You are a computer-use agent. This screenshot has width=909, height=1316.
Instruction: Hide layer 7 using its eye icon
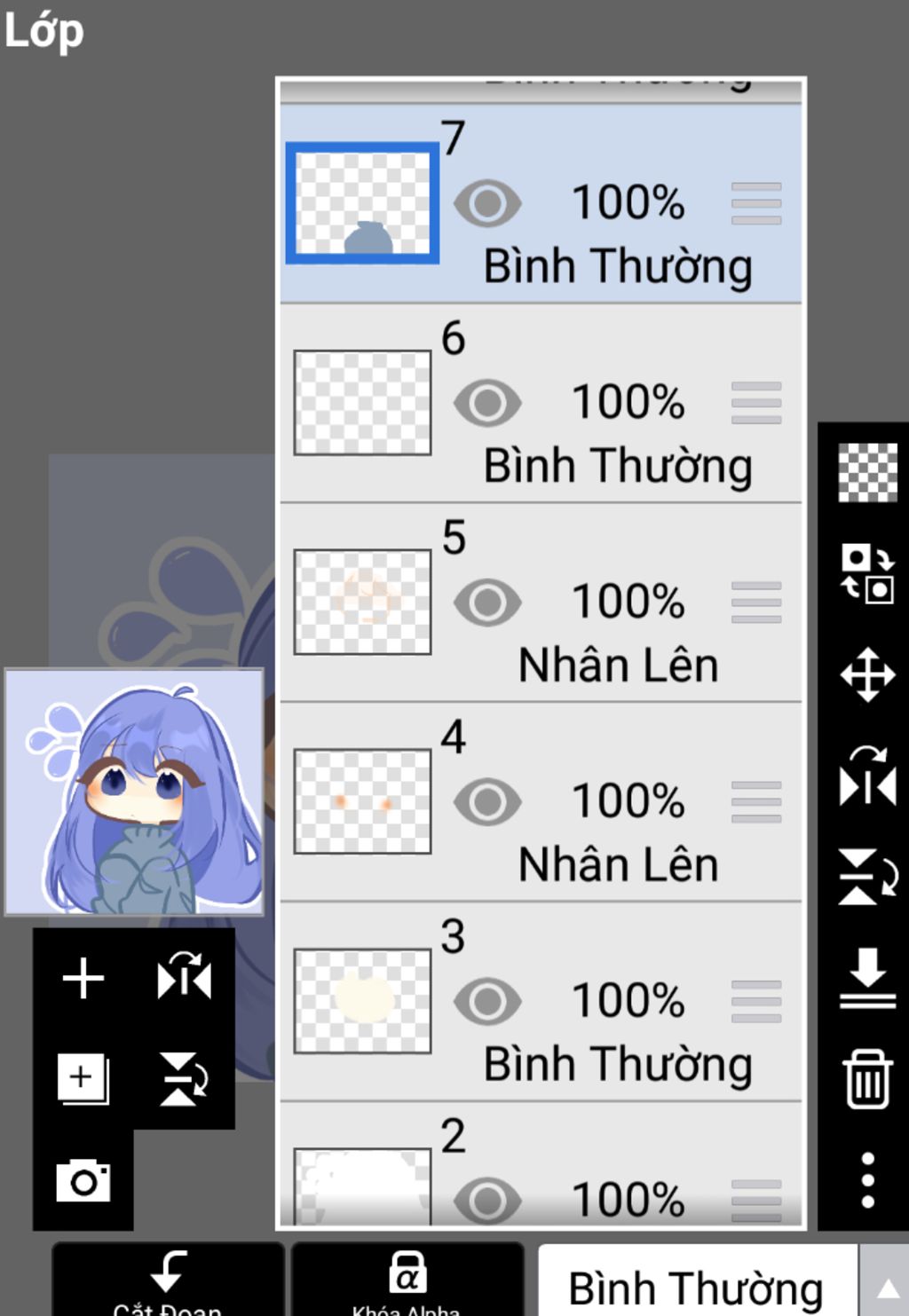(x=487, y=203)
